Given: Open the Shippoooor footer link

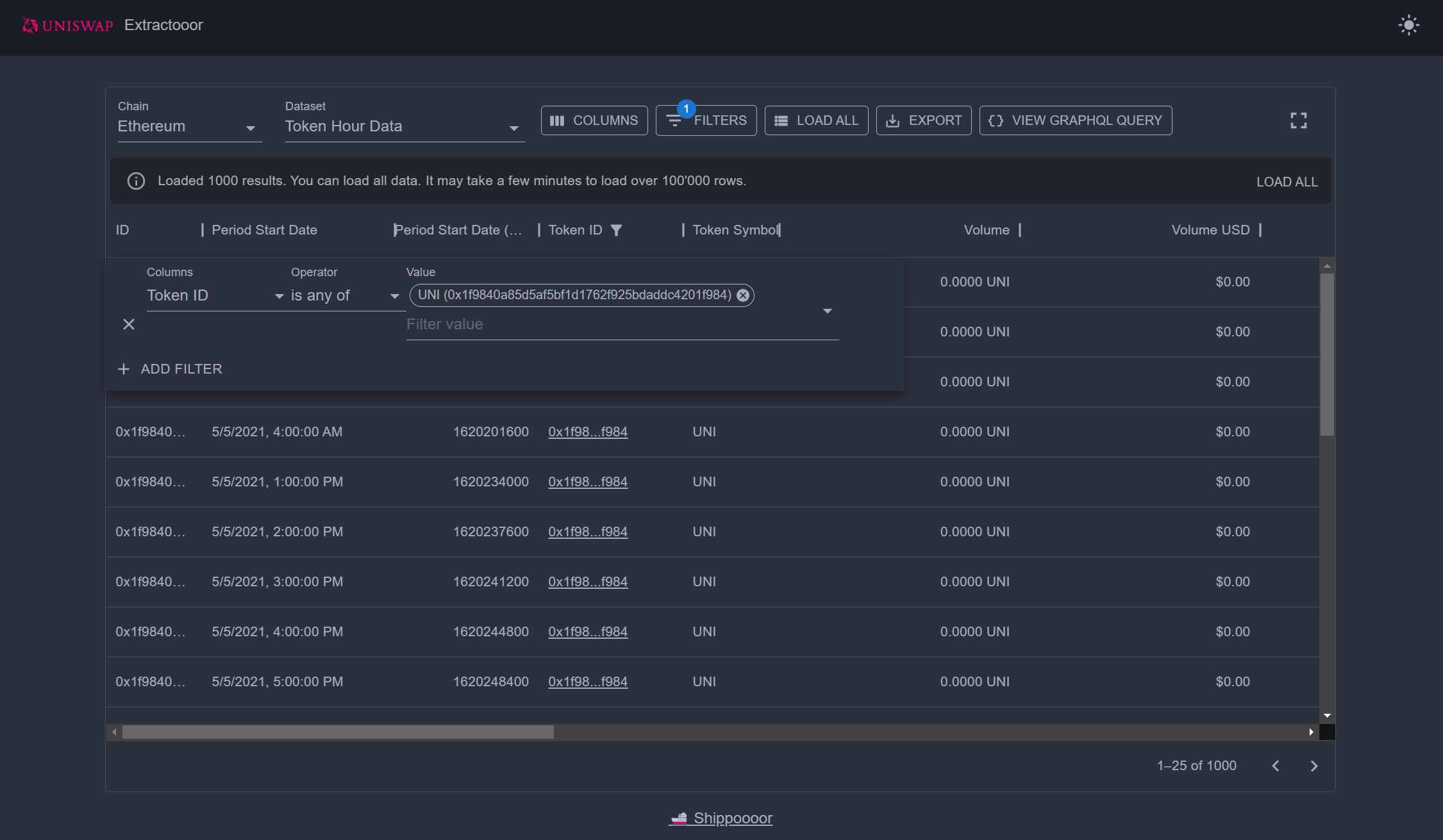Looking at the screenshot, I should pyautogui.click(x=721, y=818).
